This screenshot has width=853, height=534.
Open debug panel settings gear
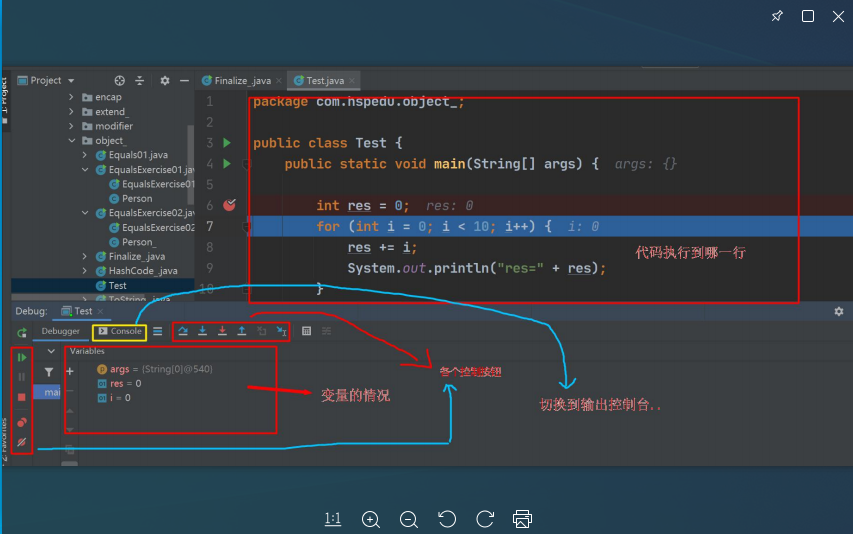tap(839, 311)
